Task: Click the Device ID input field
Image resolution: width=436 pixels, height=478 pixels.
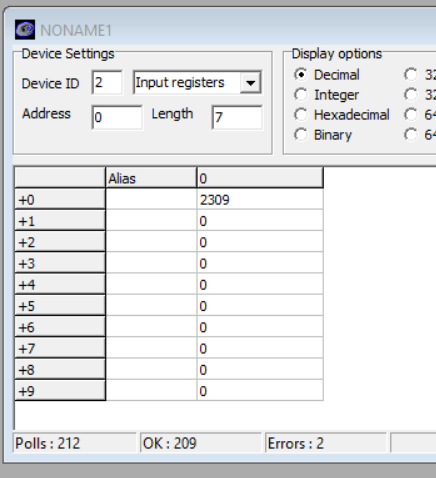Action: point(107,82)
